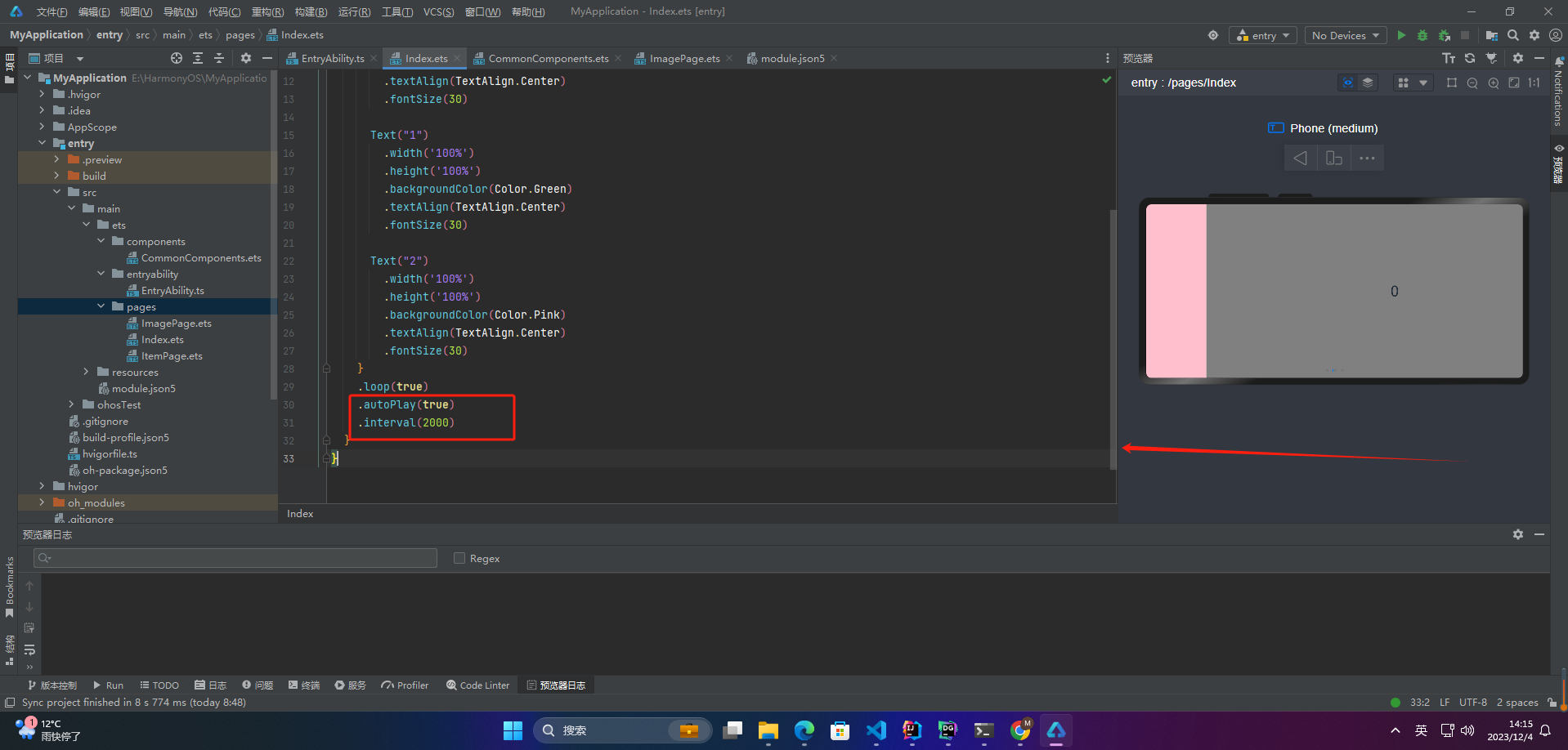Switch to the EntryAbility.ts tab

tap(332, 58)
